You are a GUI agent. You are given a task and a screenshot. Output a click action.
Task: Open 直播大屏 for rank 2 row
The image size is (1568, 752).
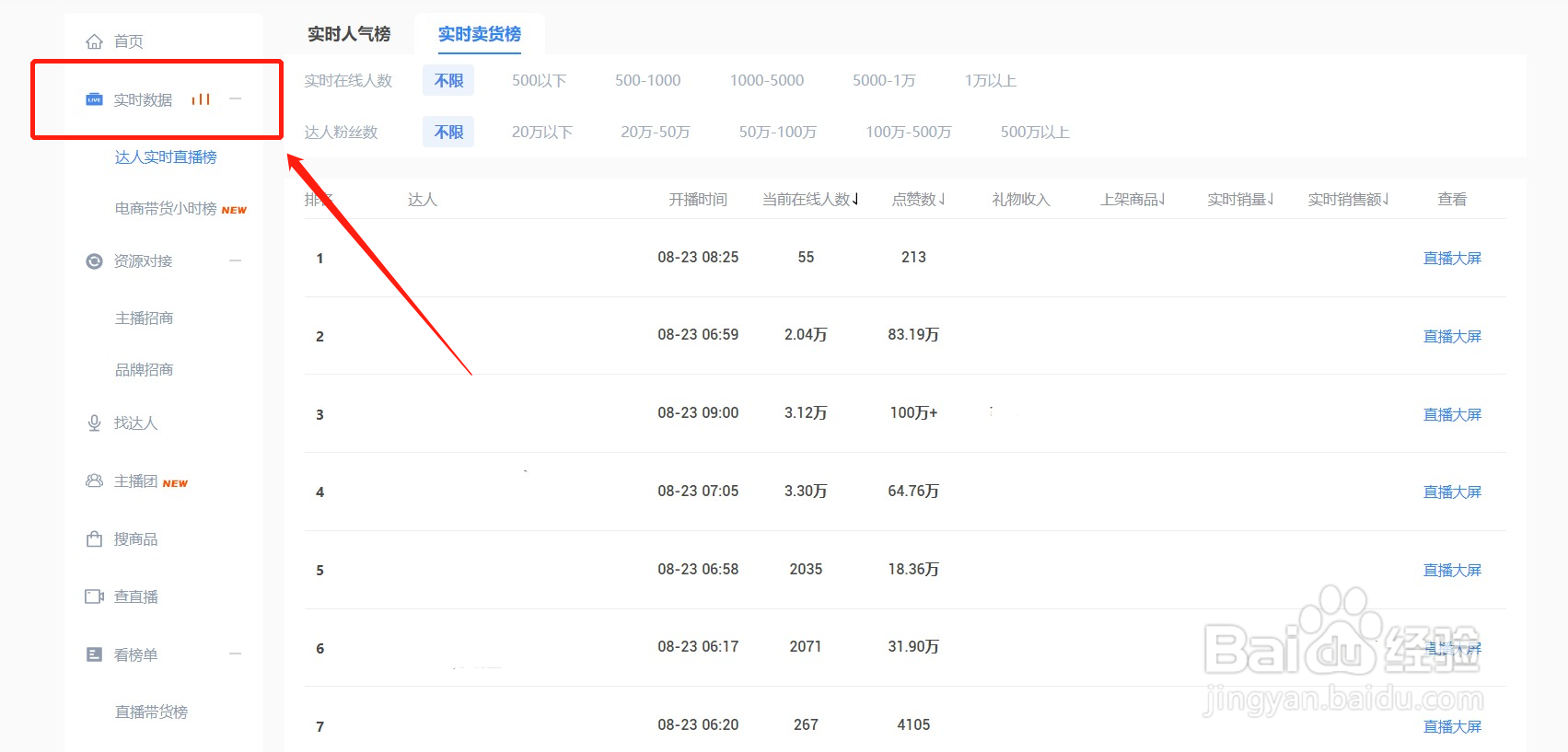pyautogui.click(x=1452, y=337)
